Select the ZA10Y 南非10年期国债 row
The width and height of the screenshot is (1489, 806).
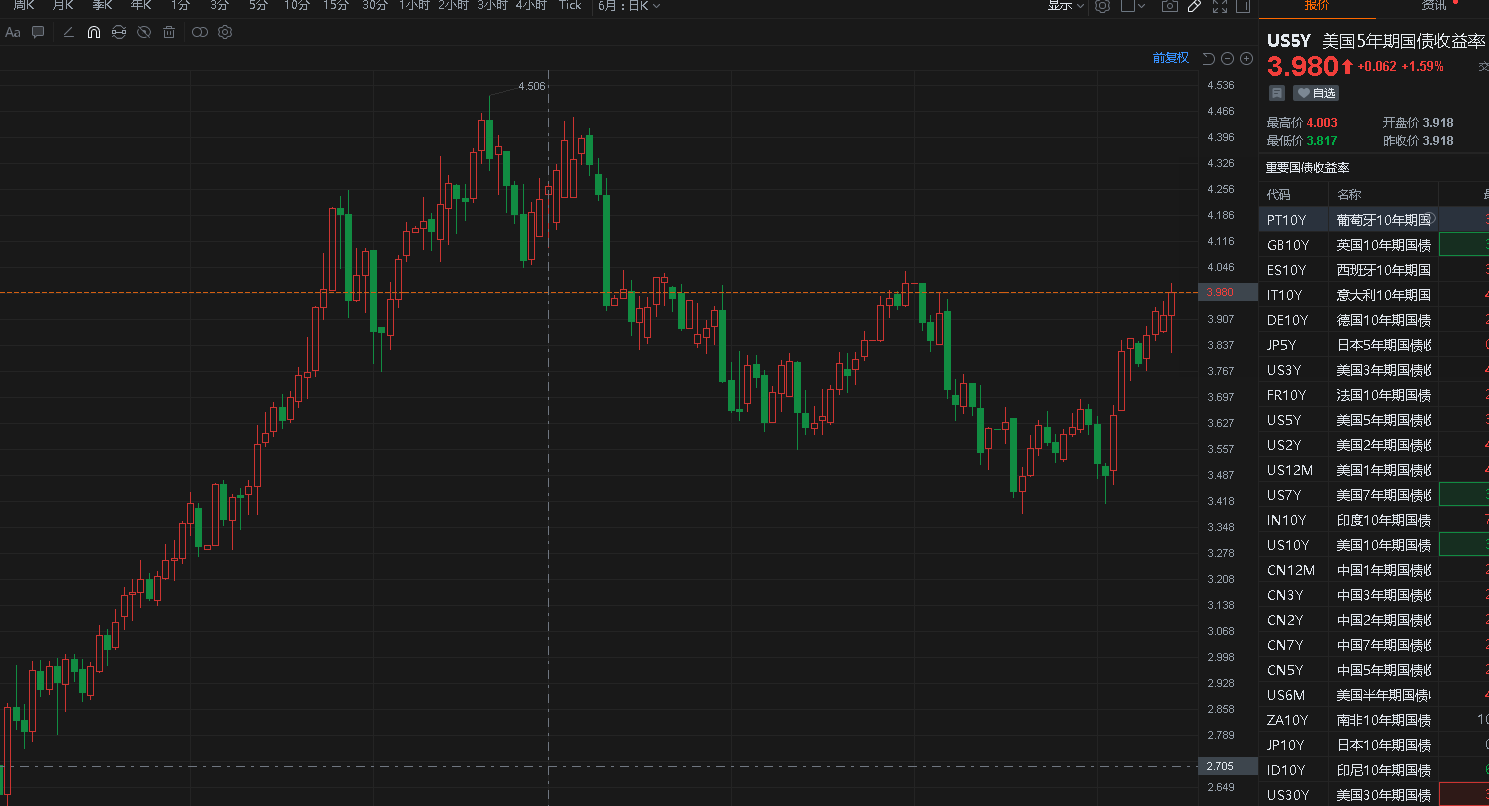coord(1374,719)
